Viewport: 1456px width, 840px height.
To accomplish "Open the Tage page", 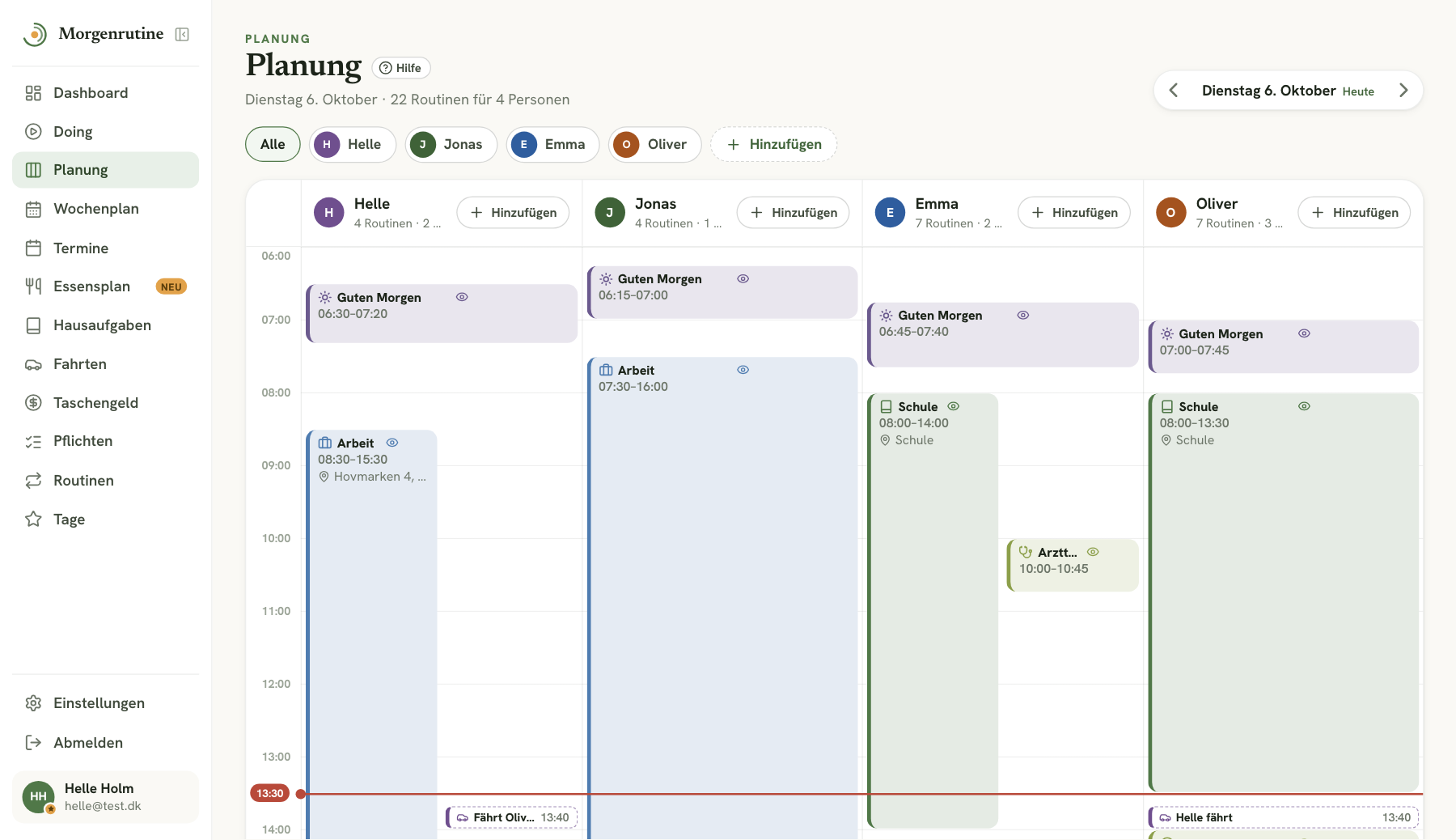I will click(x=105, y=520).
